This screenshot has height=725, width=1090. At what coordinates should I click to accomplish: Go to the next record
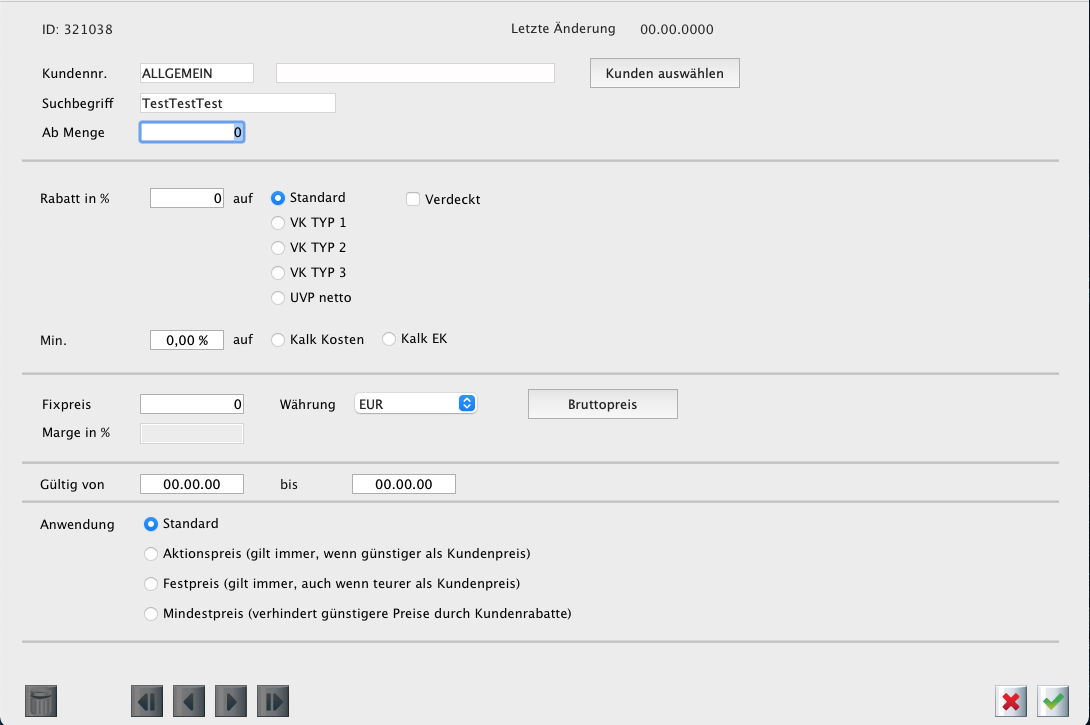click(x=231, y=701)
